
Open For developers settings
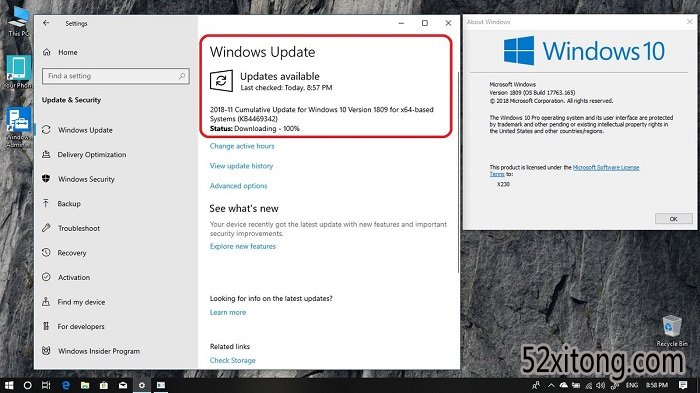(81, 326)
